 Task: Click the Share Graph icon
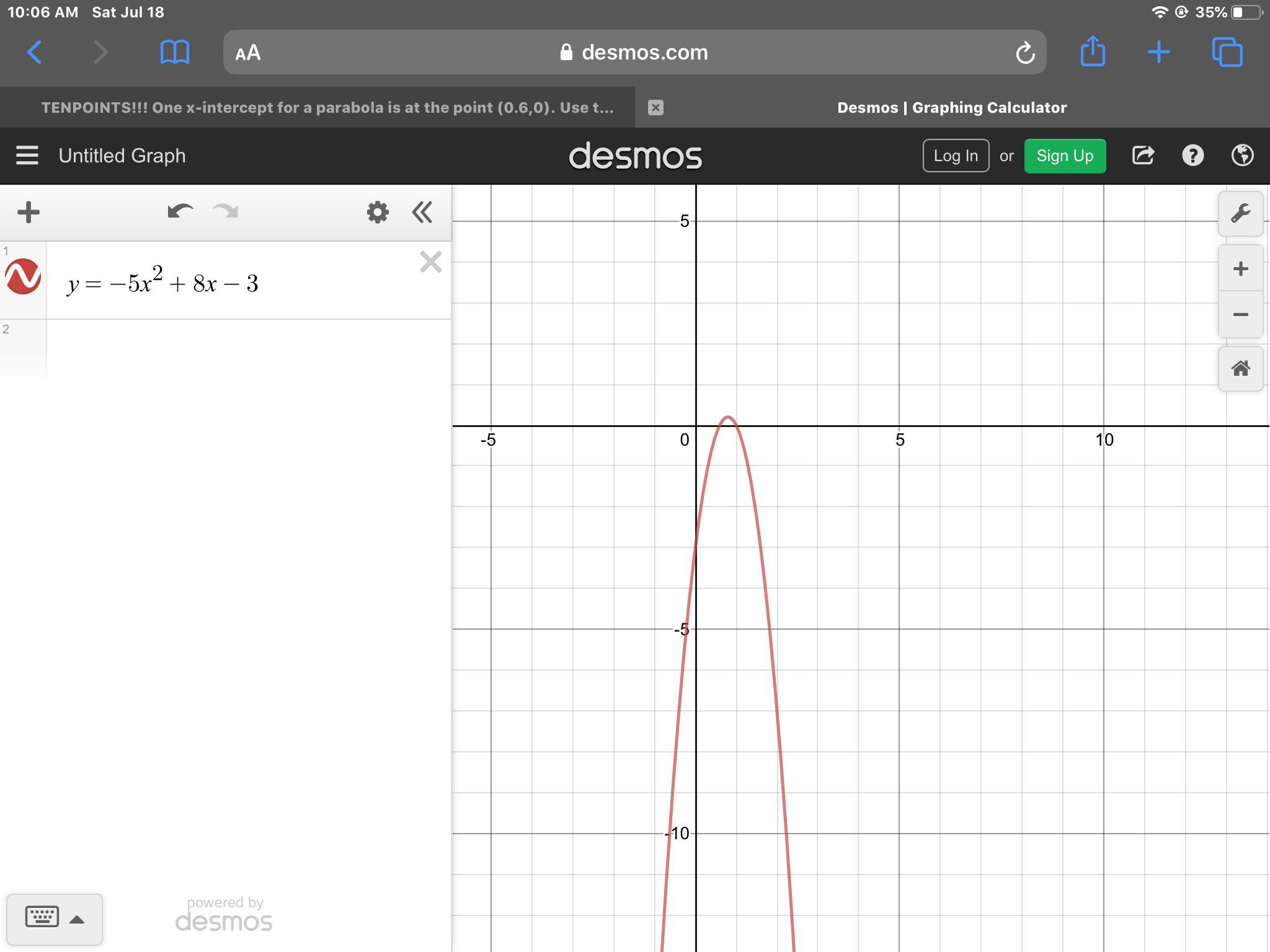[x=1143, y=156]
